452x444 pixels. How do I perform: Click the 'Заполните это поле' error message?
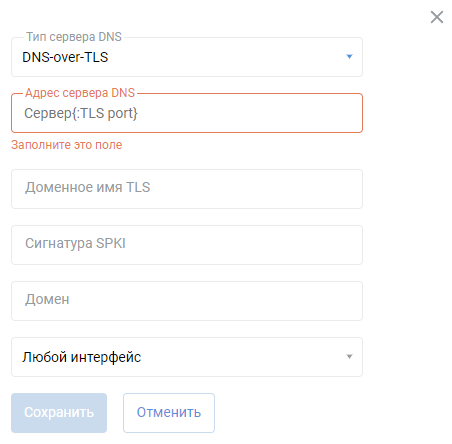(67, 145)
